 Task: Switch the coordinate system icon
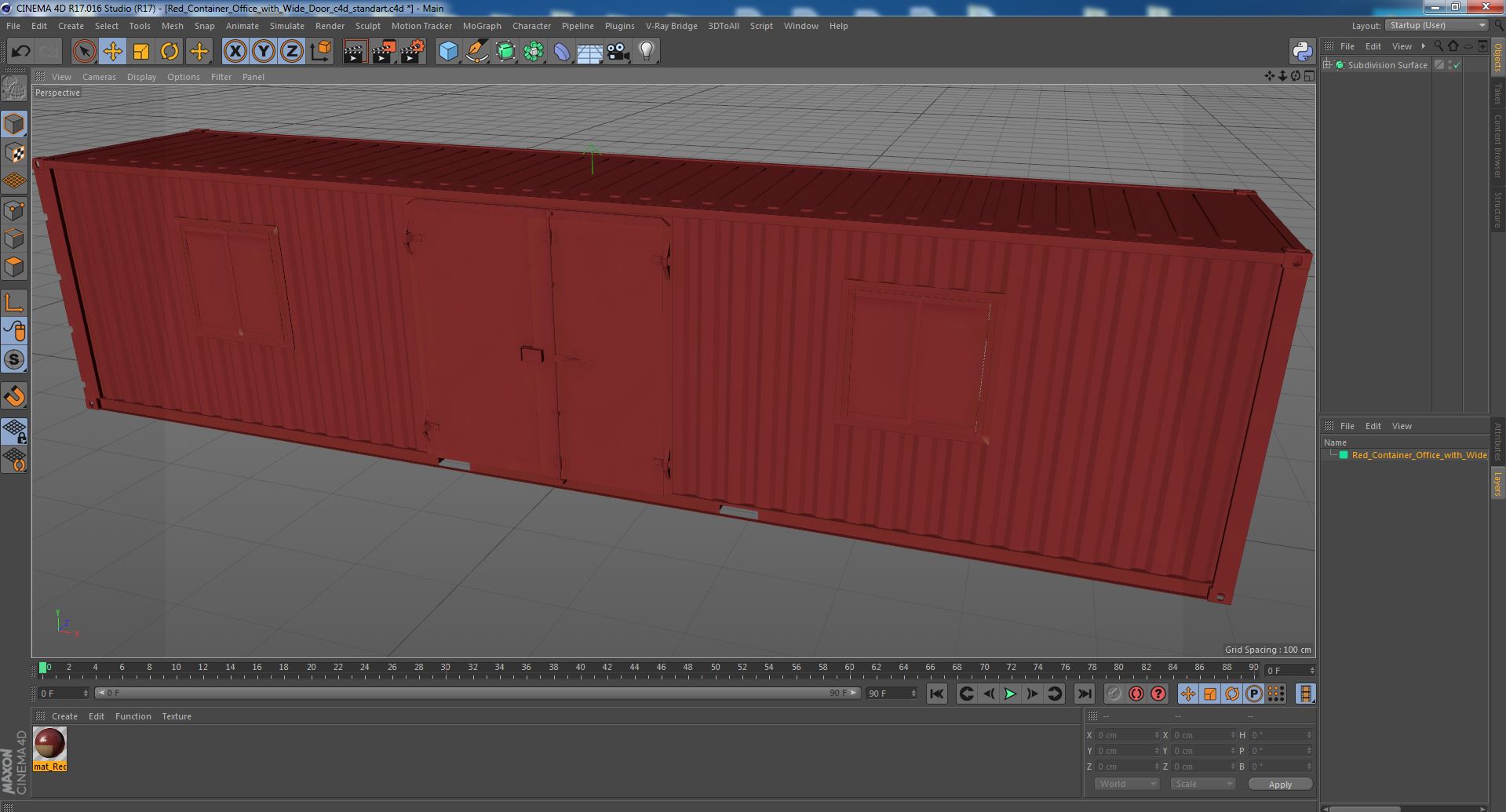click(320, 52)
